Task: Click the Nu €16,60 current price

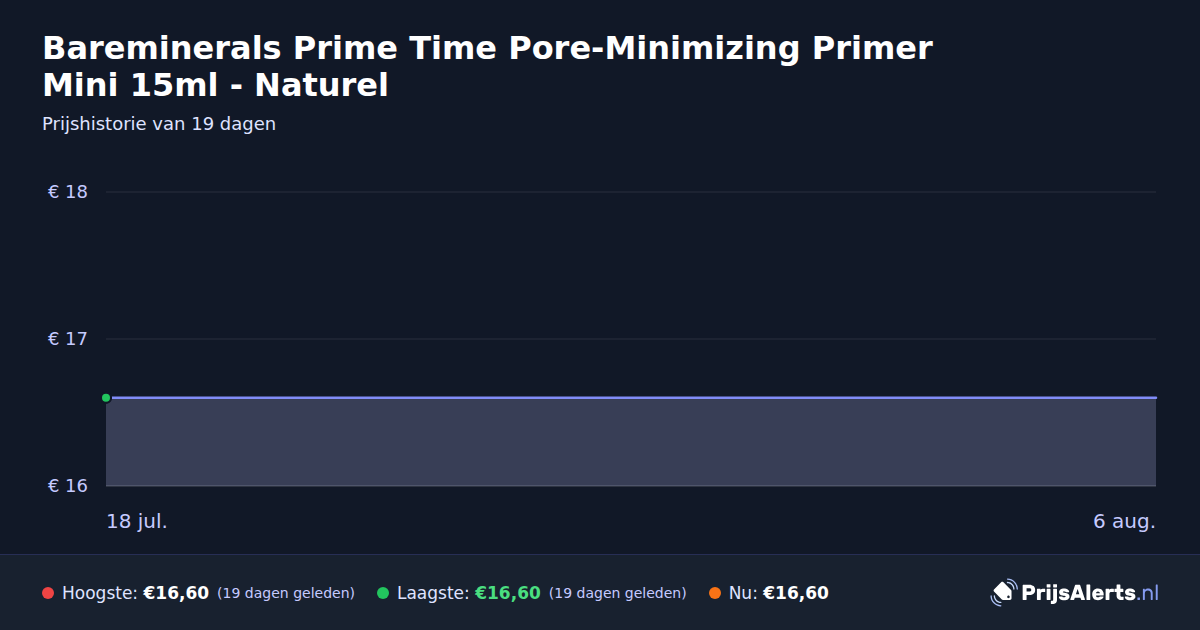Action: tap(796, 593)
